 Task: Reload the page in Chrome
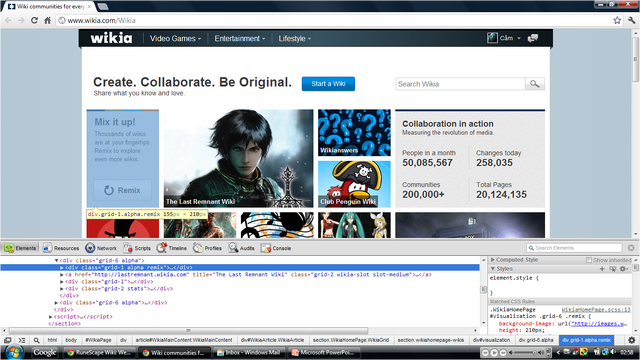point(34,20)
